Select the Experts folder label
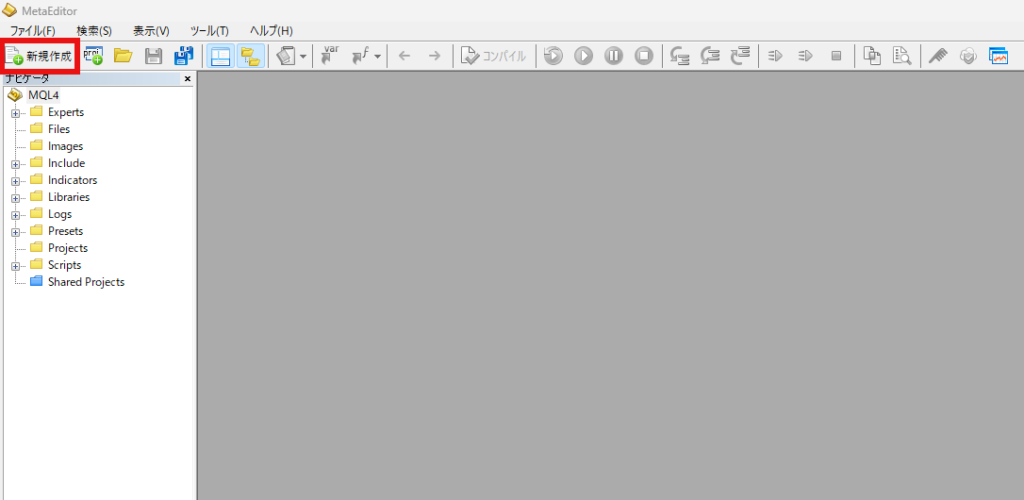 (66, 112)
